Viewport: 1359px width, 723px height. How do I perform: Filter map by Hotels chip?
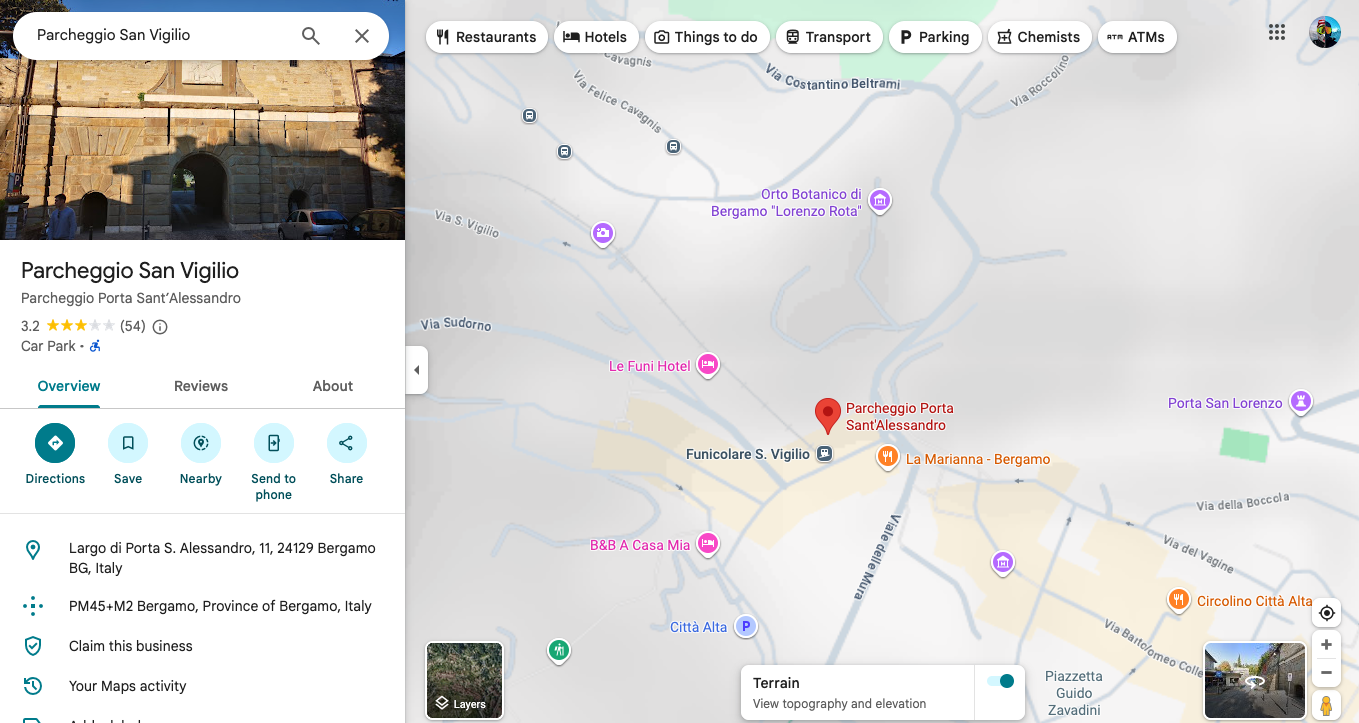pyautogui.click(x=595, y=37)
